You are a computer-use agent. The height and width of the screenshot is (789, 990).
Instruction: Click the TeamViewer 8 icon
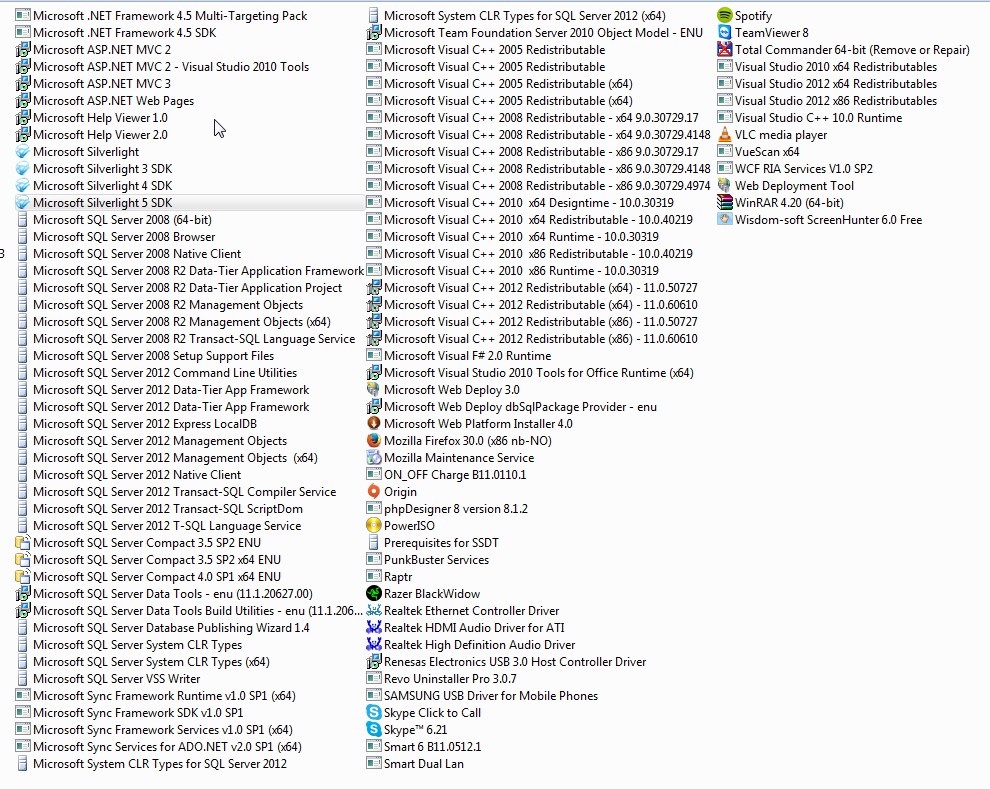(725, 32)
